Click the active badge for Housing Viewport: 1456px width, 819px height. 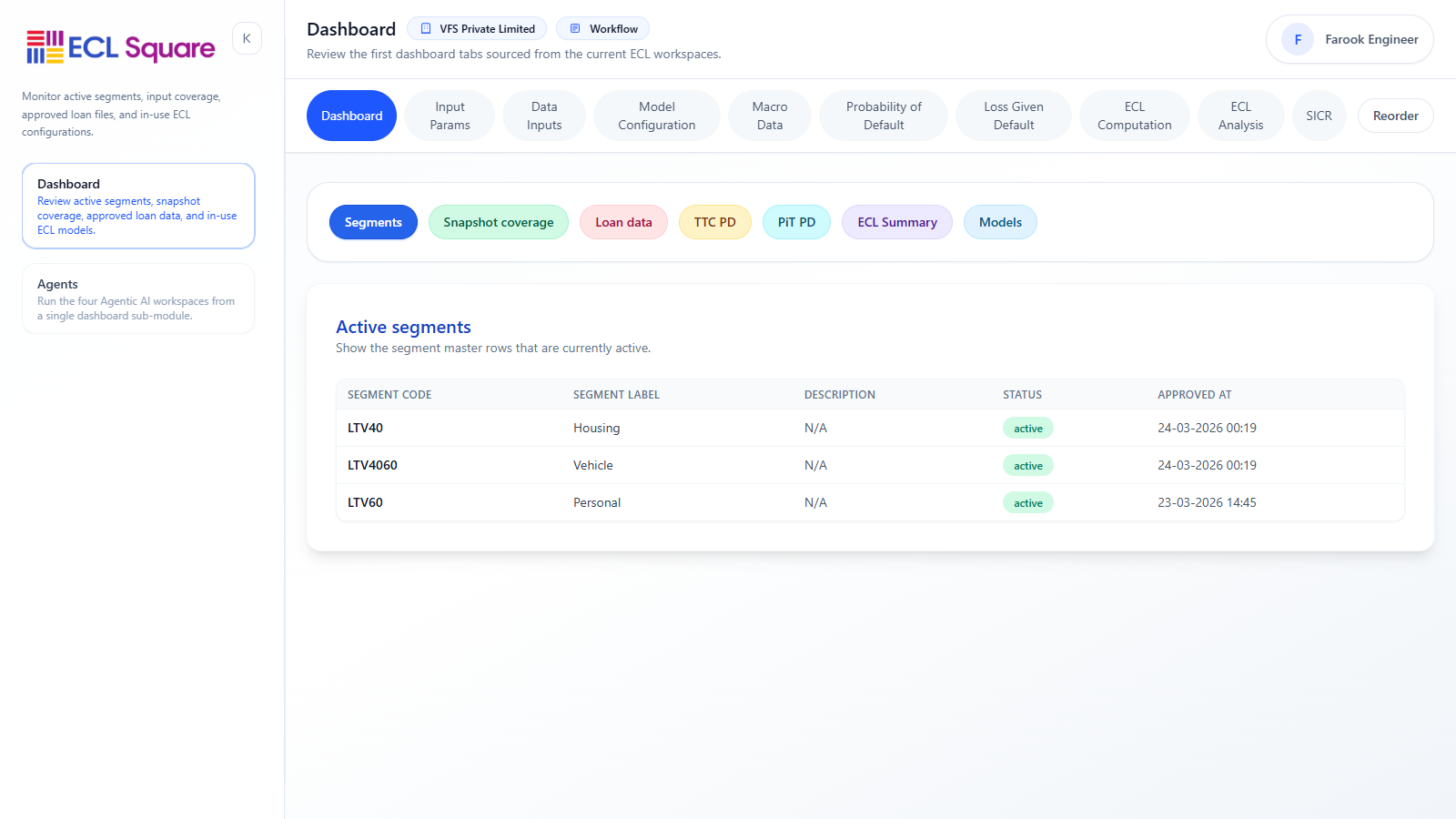click(x=1028, y=428)
